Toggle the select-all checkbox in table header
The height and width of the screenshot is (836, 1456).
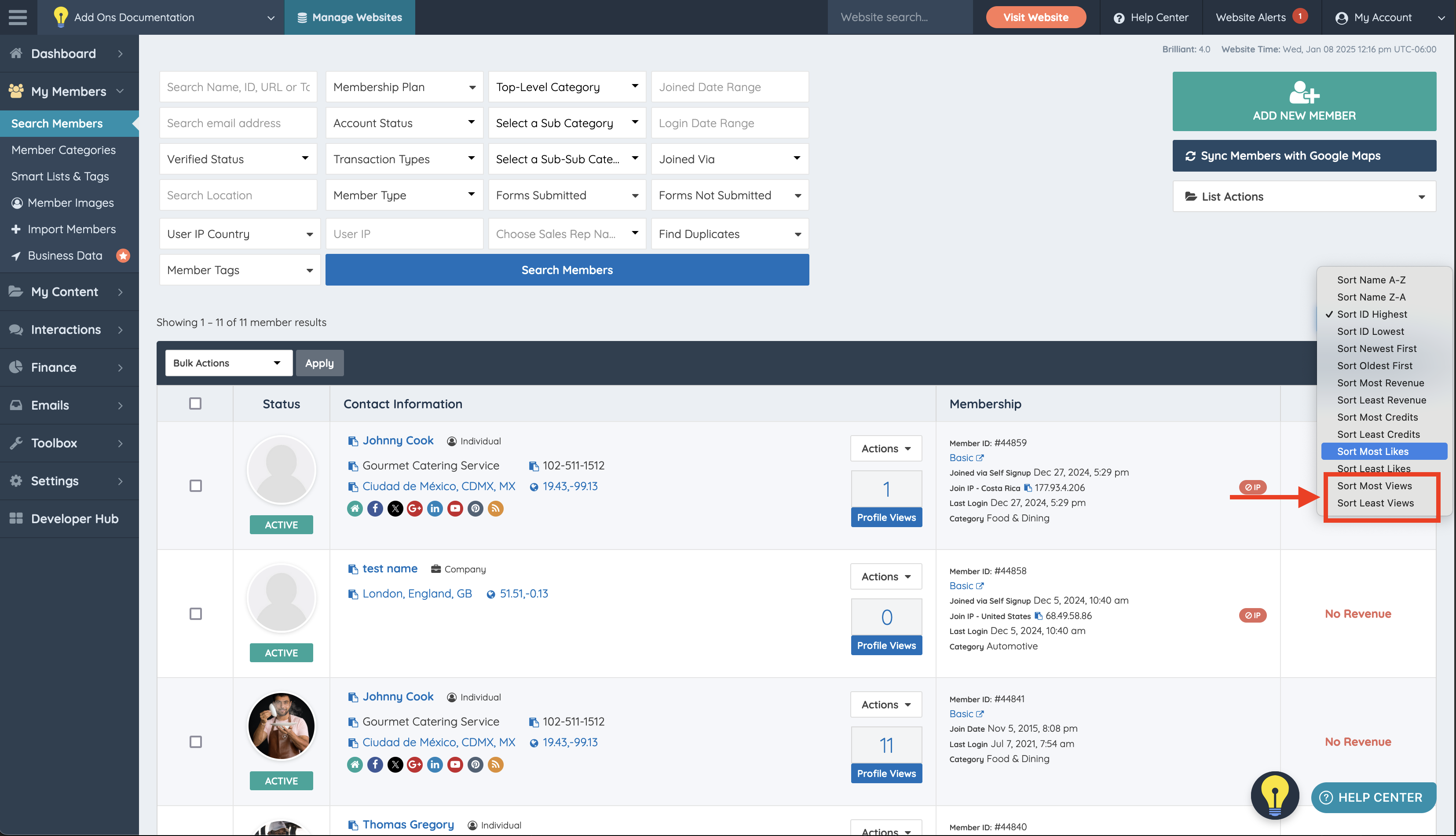click(x=195, y=403)
